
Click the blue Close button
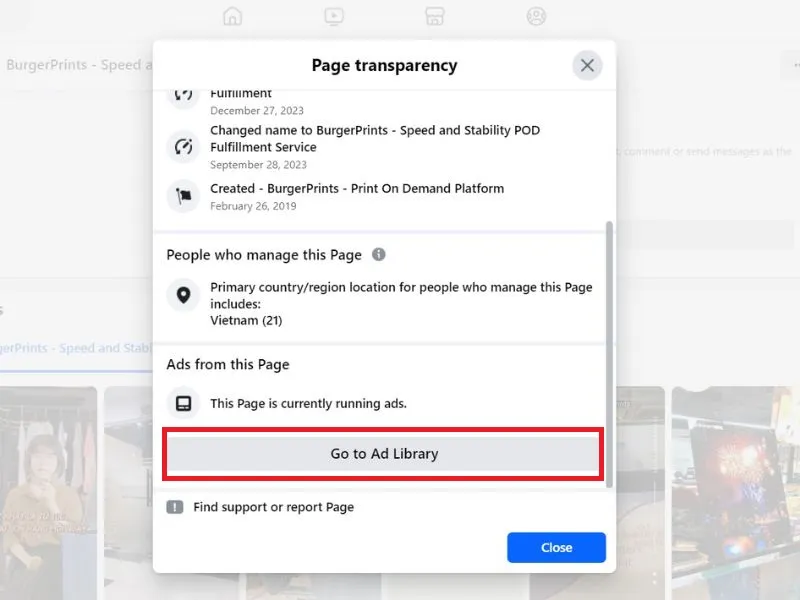tap(556, 547)
